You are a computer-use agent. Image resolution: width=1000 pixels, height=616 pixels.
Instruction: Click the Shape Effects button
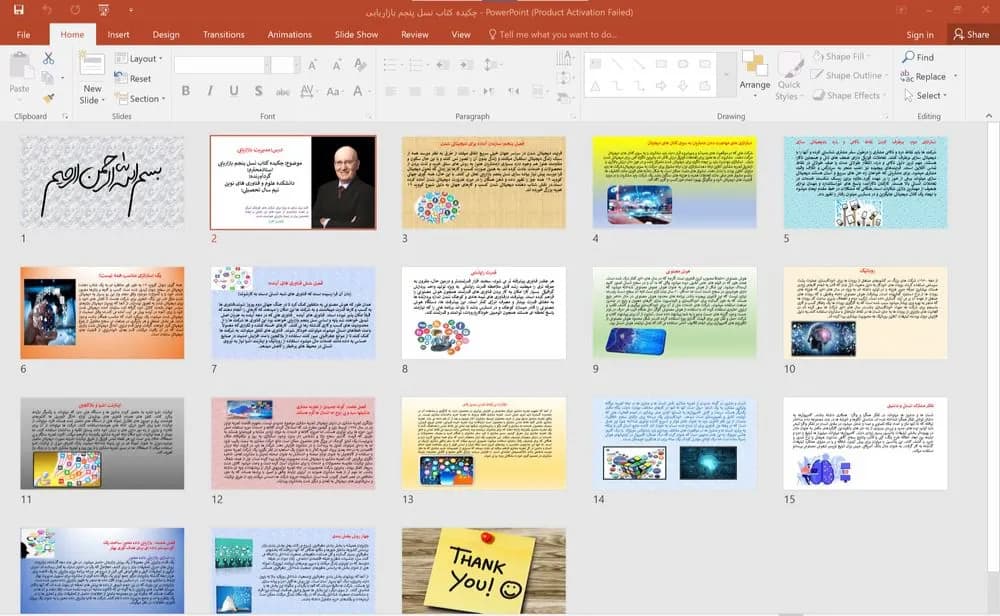tap(847, 96)
